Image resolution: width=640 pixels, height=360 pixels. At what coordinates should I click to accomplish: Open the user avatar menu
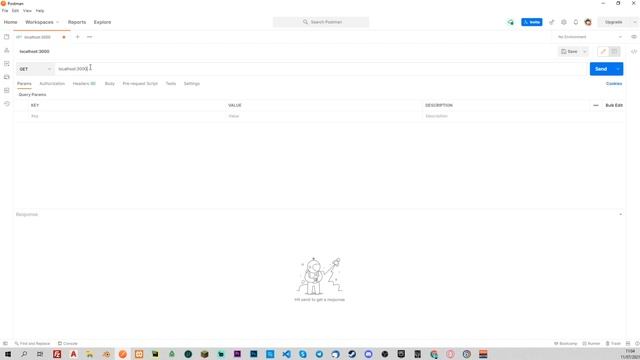588,22
